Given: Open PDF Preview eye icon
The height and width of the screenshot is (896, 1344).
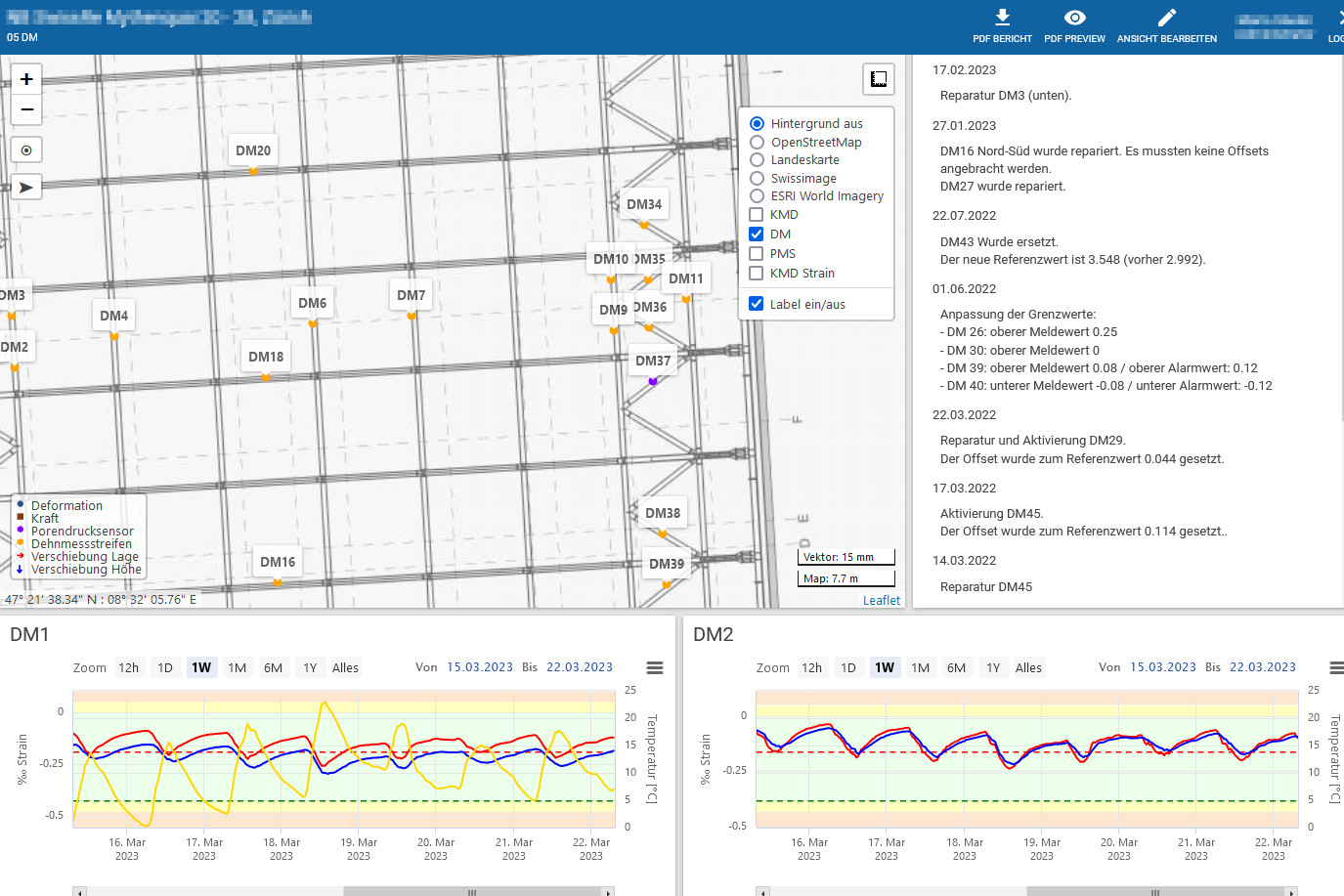Looking at the screenshot, I should tap(1074, 19).
